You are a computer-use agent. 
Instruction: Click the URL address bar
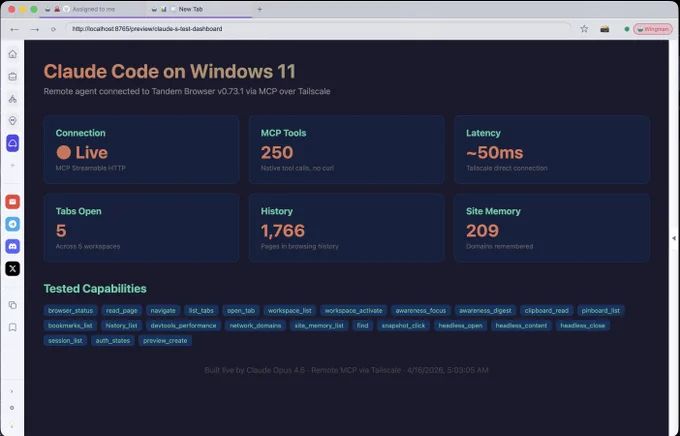click(319, 29)
